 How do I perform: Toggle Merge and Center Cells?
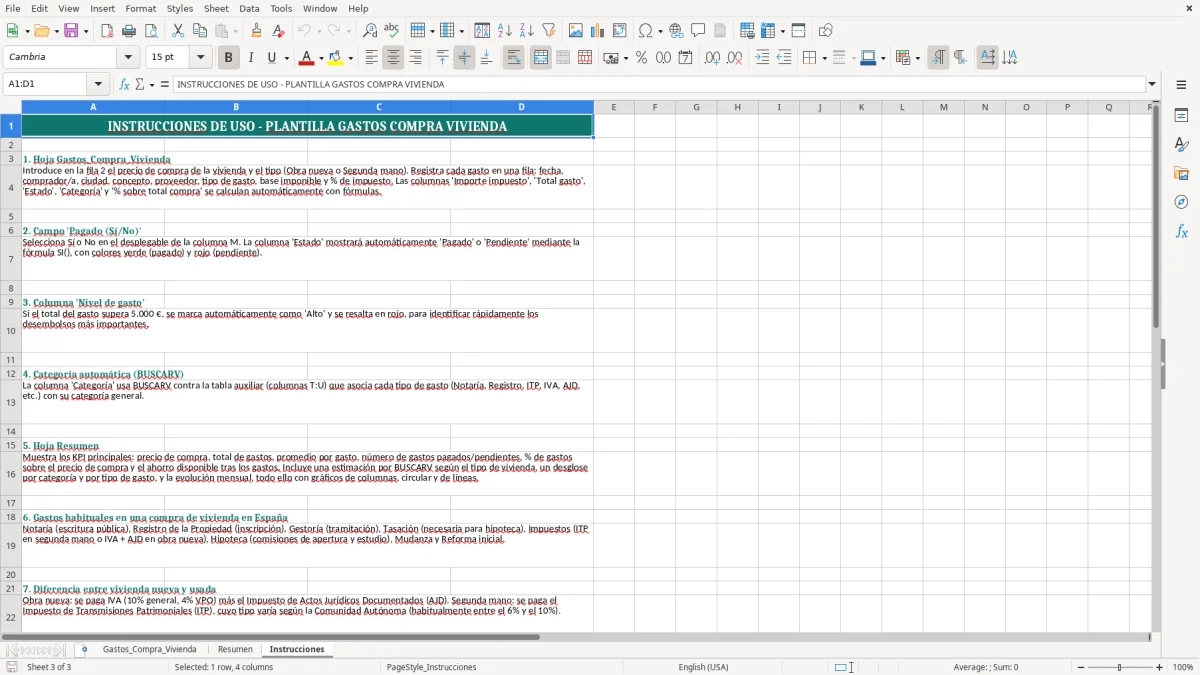click(541, 58)
